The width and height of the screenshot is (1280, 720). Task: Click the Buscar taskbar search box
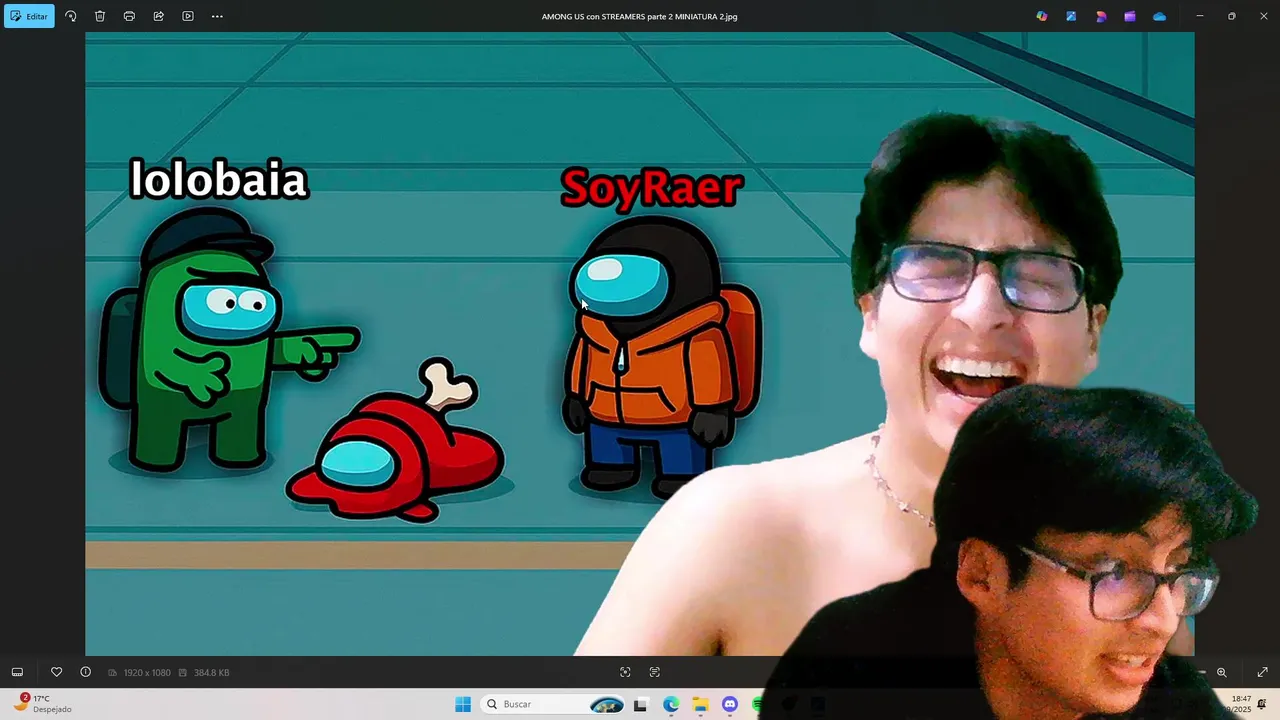click(553, 704)
